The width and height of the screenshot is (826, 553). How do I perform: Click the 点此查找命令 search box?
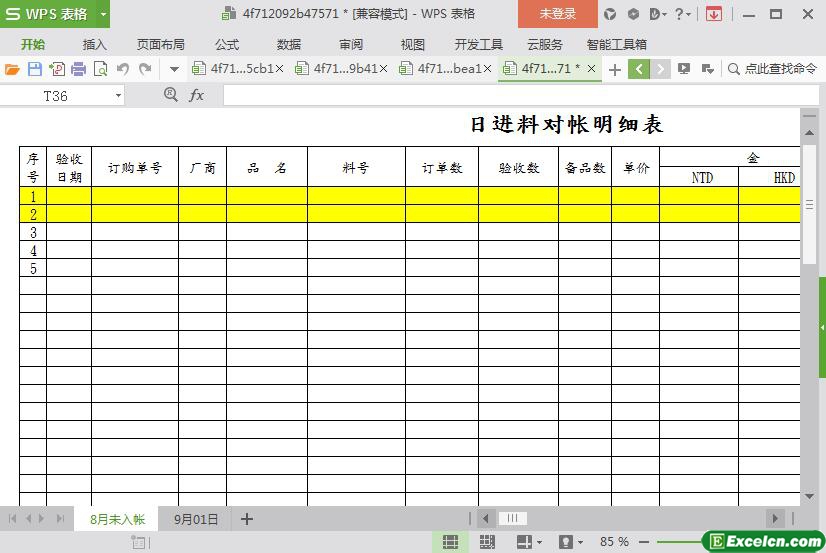[x=772, y=69]
